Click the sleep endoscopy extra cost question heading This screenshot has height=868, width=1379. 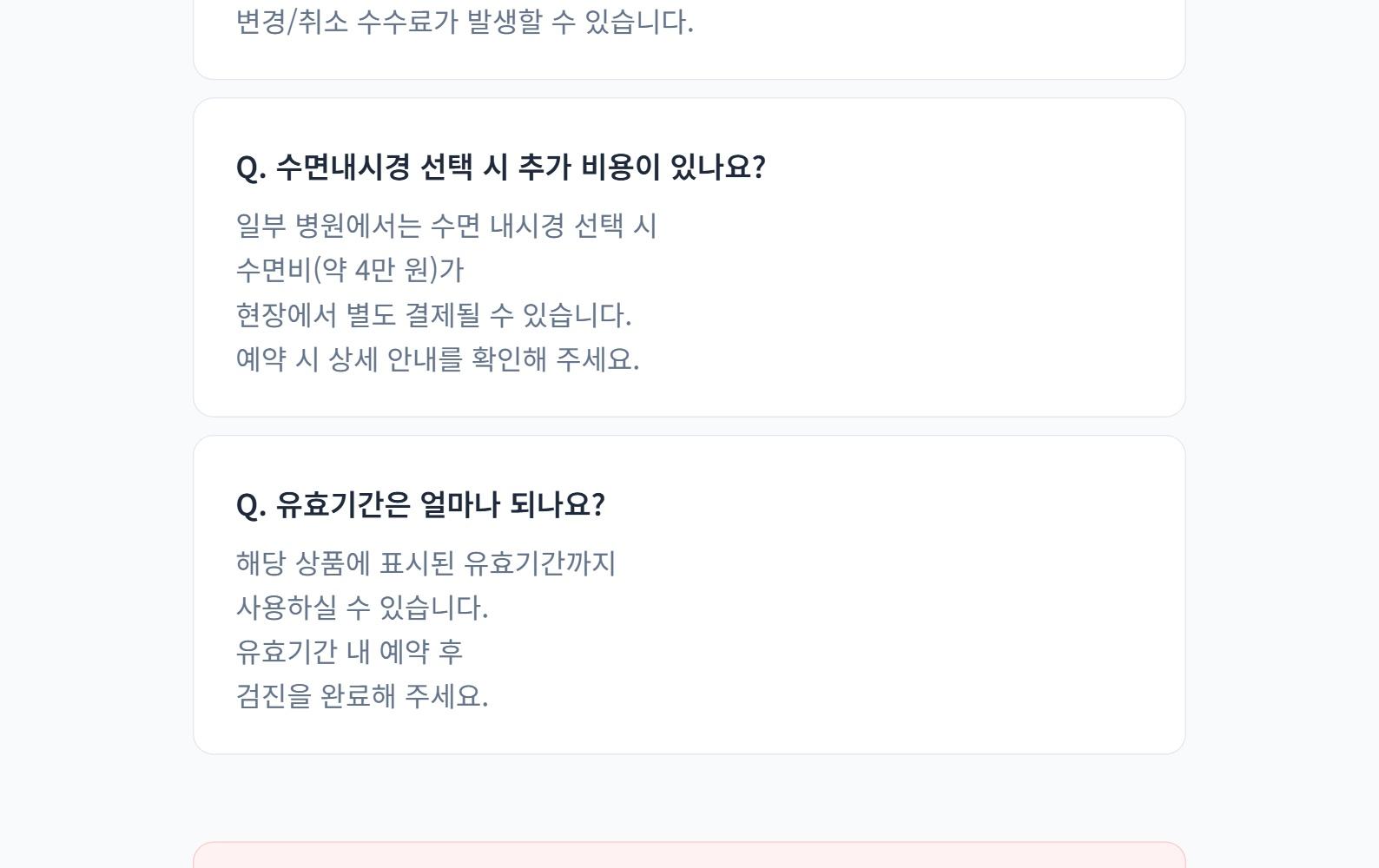pos(500,168)
